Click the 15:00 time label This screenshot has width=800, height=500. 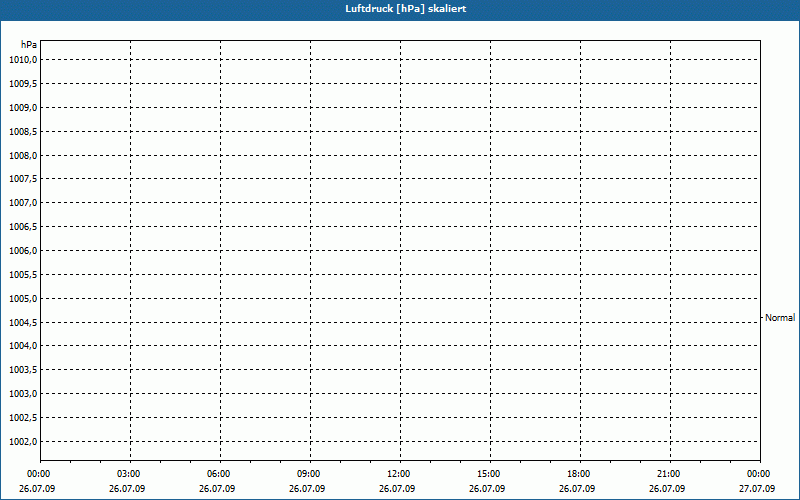(x=489, y=474)
